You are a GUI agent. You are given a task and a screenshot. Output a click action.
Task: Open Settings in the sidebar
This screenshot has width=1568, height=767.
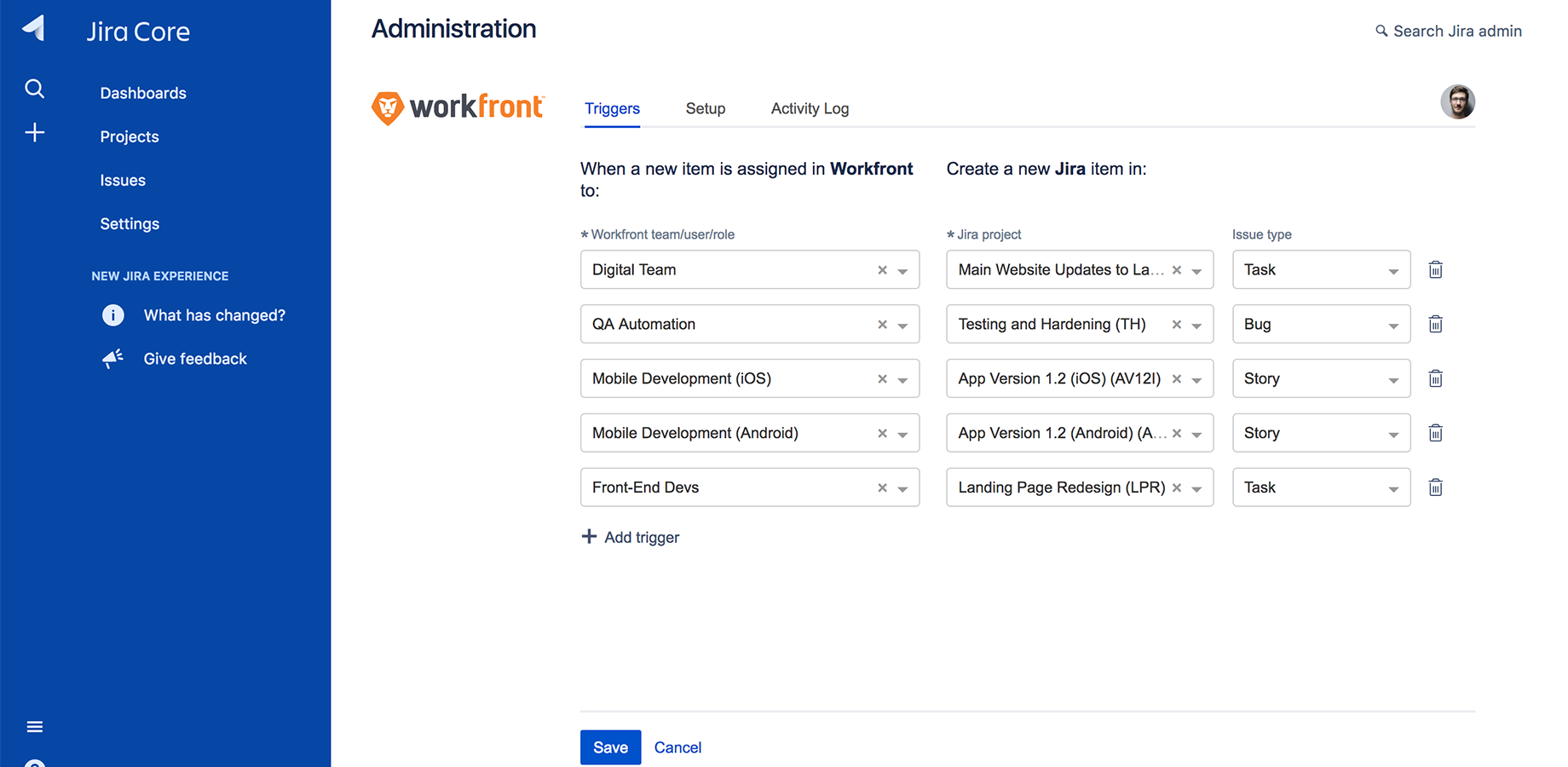pos(130,223)
